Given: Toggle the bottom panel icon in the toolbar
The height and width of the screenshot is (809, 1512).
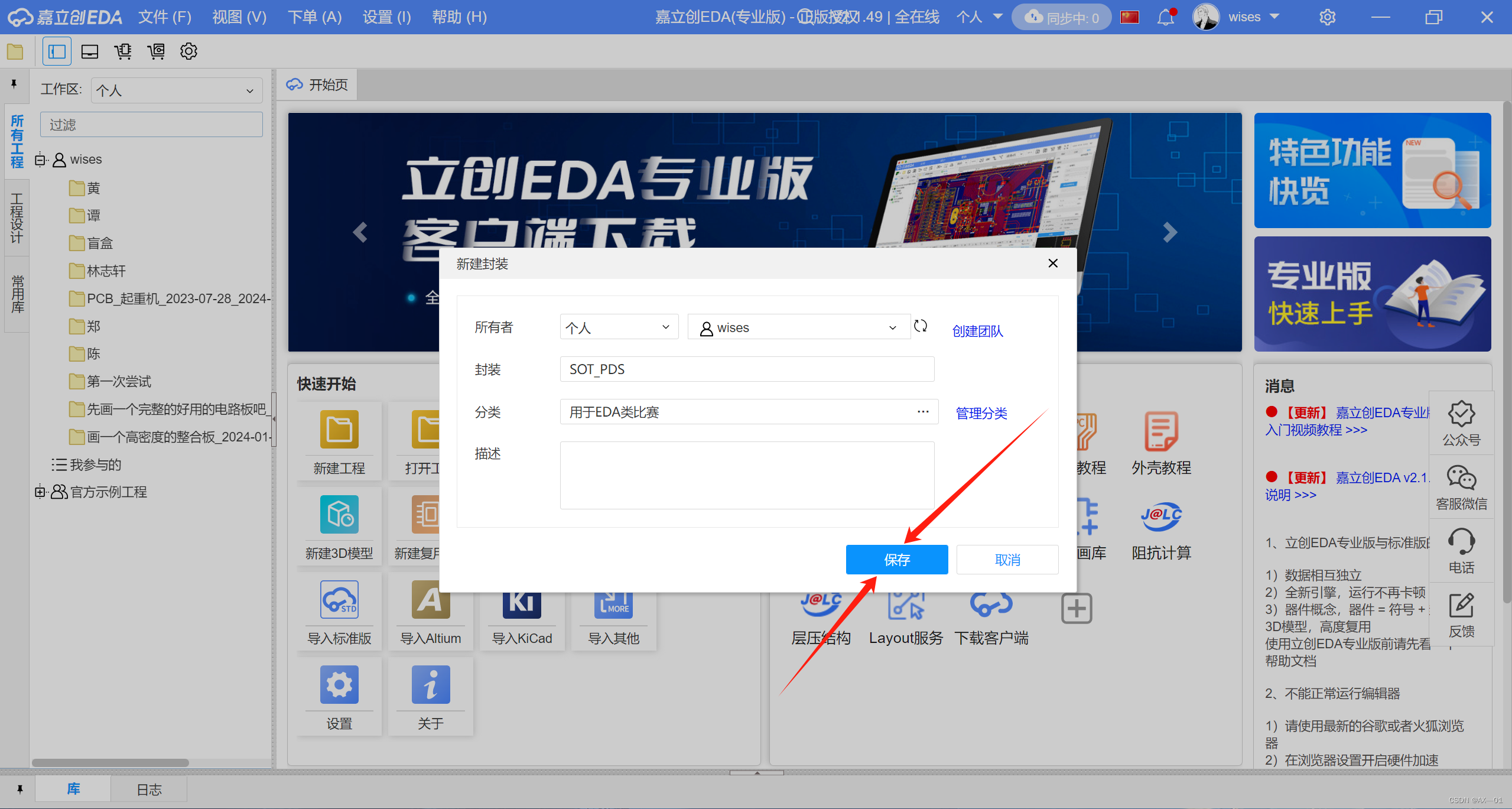Looking at the screenshot, I should click(90, 51).
